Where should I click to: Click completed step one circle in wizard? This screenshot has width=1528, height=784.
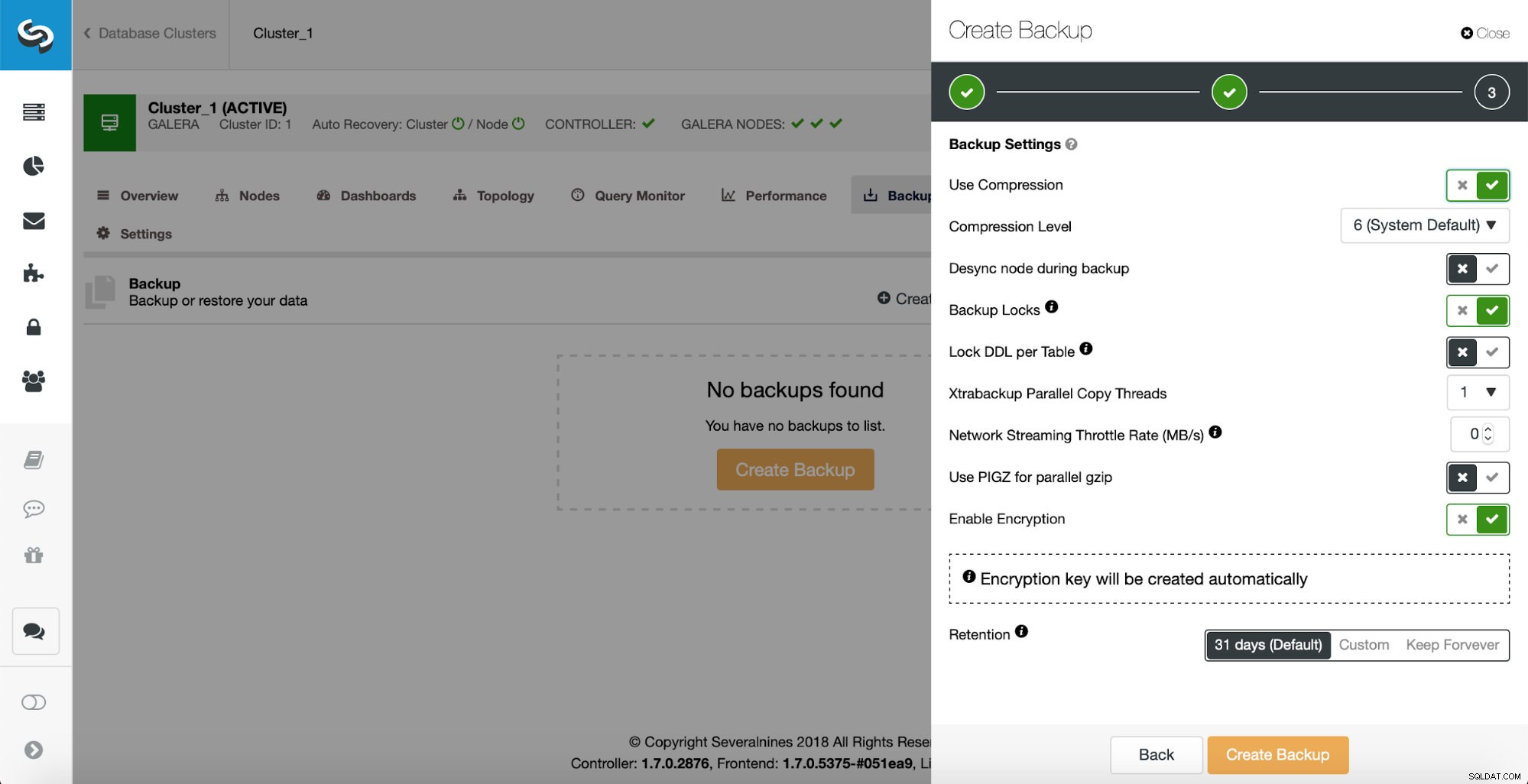click(x=967, y=92)
